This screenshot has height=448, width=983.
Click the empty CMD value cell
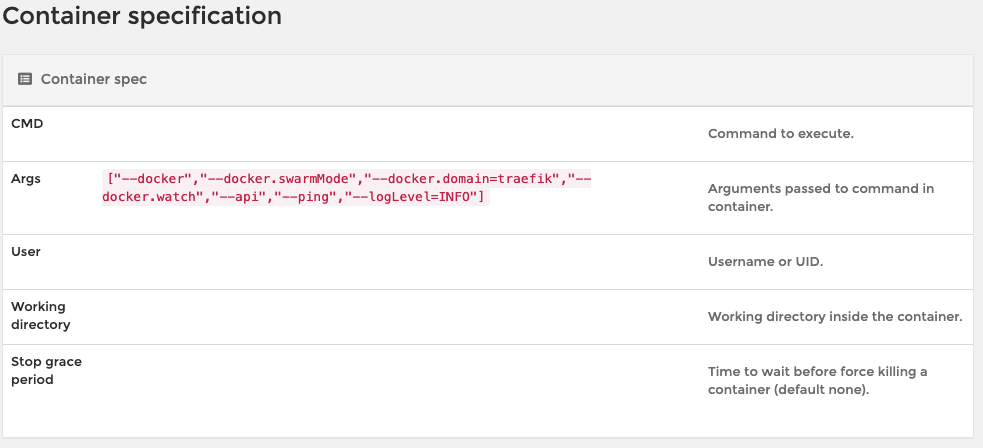(400, 133)
